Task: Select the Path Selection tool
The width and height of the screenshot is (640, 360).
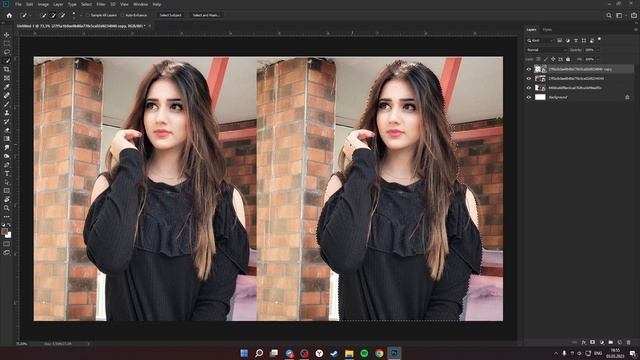Action: (7, 182)
